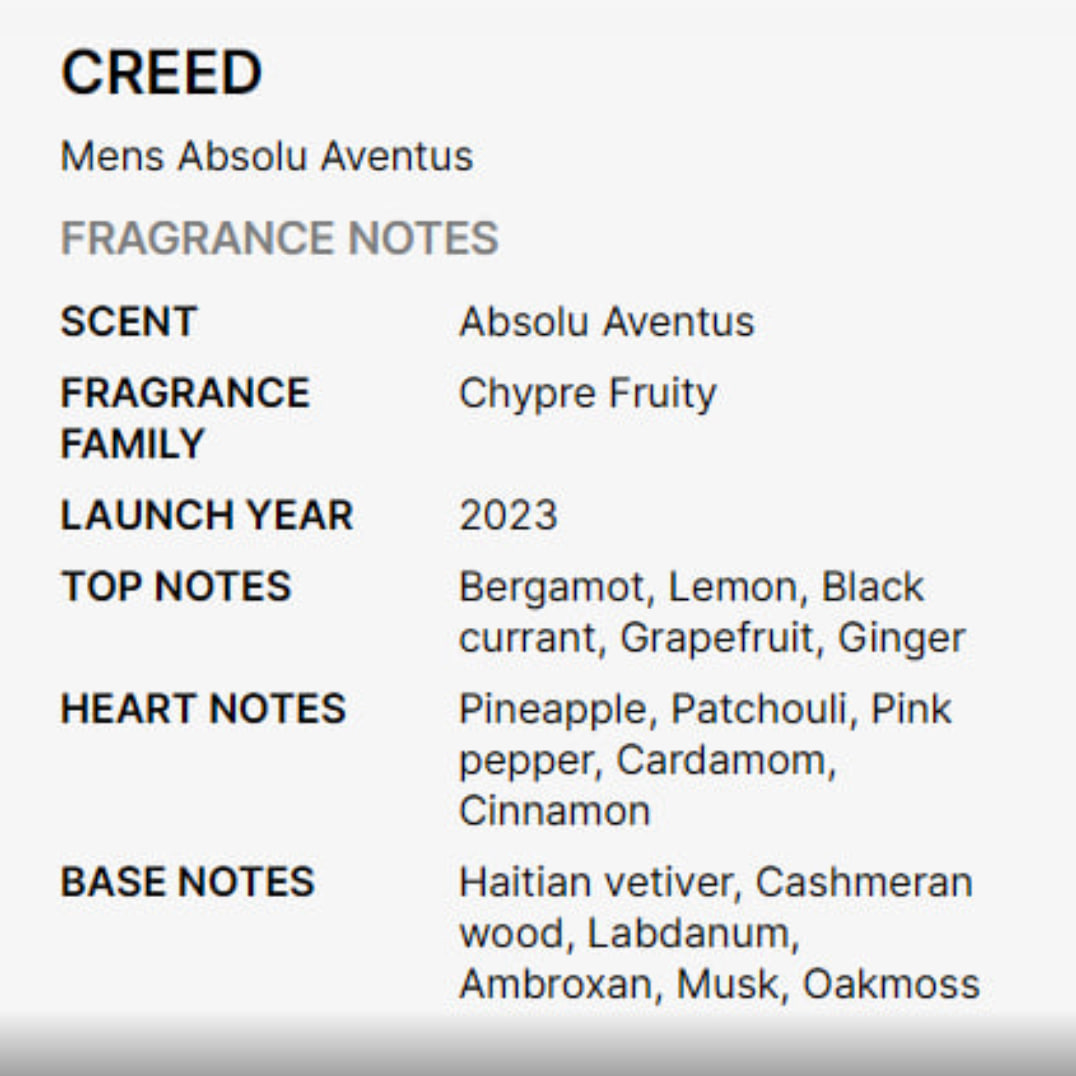The height and width of the screenshot is (1076, 1076).
Task: Select the 2023 launch year value
Action: click(x=508, y=515)
